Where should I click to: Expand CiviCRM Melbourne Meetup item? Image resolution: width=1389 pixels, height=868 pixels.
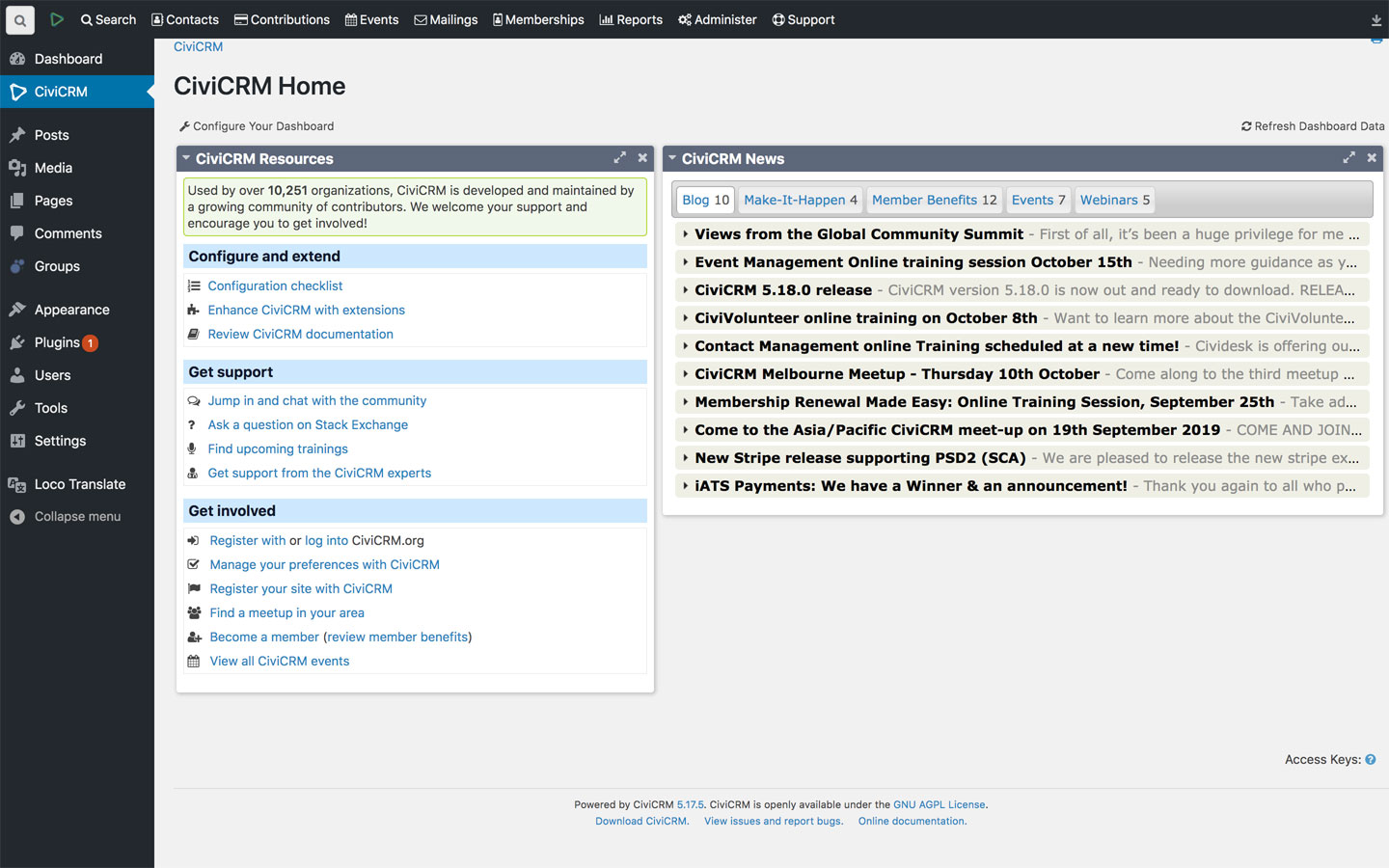tap(1022, 374)
